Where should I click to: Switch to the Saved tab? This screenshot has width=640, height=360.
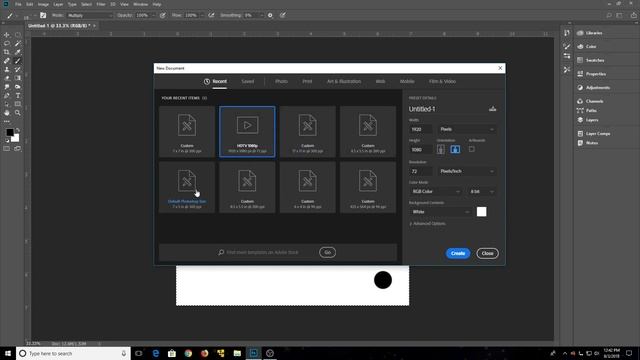click(x=247, y=82)
